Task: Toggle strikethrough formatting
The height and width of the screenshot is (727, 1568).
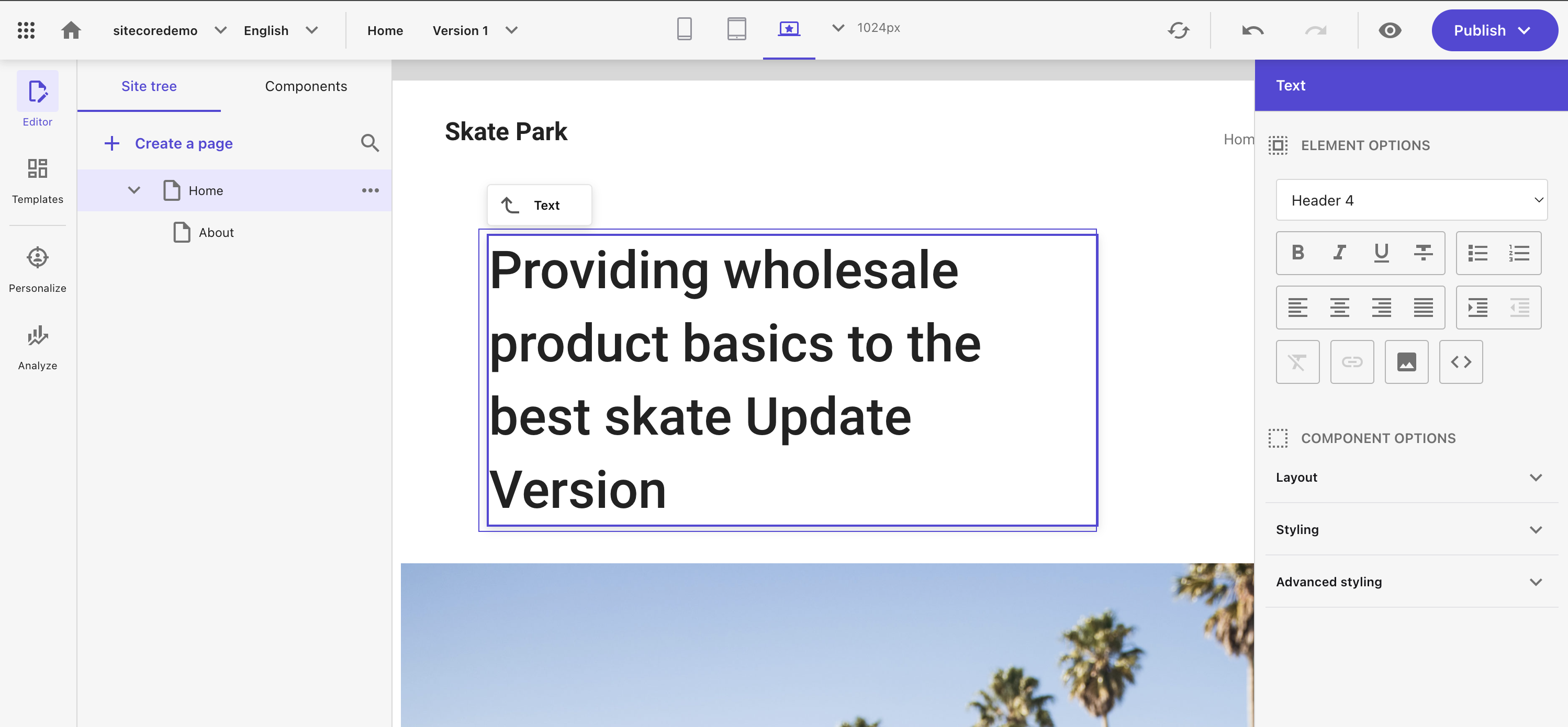Action: coord(1423,253)
